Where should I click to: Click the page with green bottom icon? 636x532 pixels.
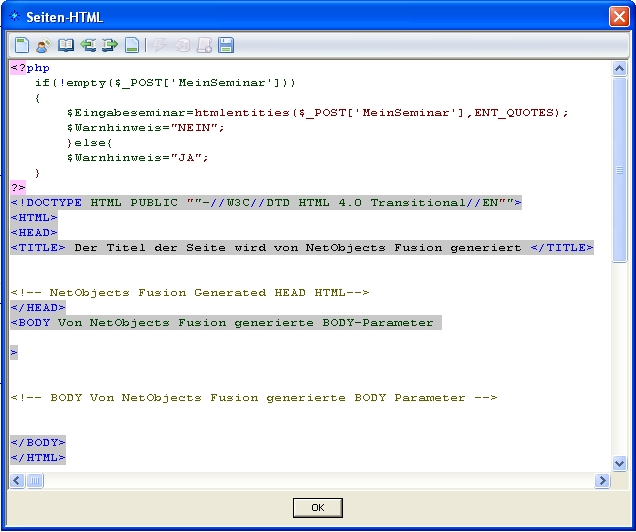click(x=132, y=45)
